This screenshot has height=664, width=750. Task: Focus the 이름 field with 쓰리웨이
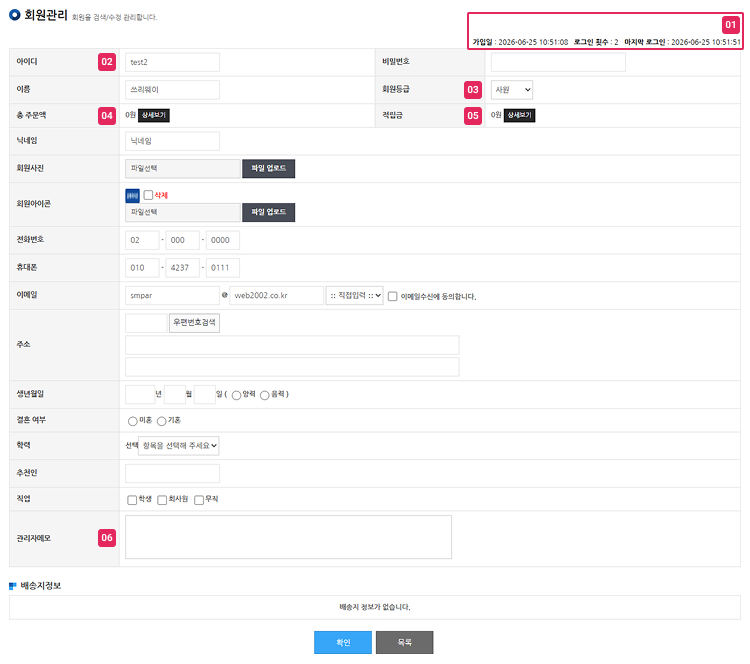pos(172,90)
